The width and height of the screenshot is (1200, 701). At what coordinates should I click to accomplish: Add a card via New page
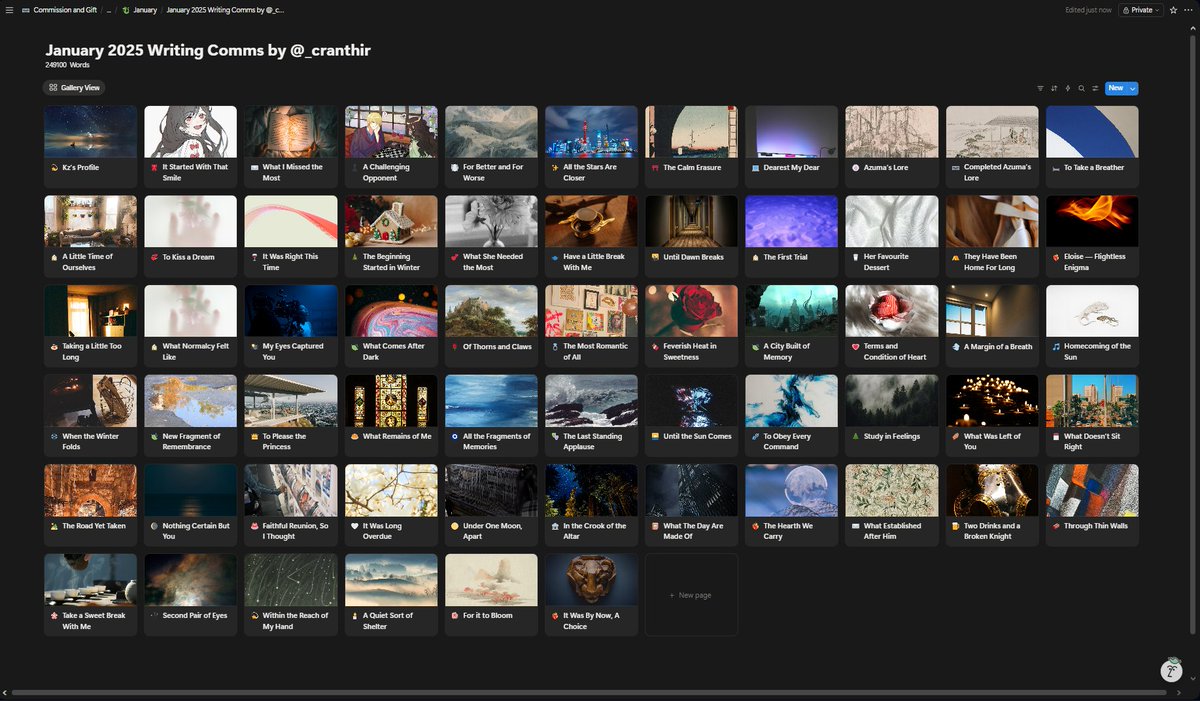[x=691, y=595]
